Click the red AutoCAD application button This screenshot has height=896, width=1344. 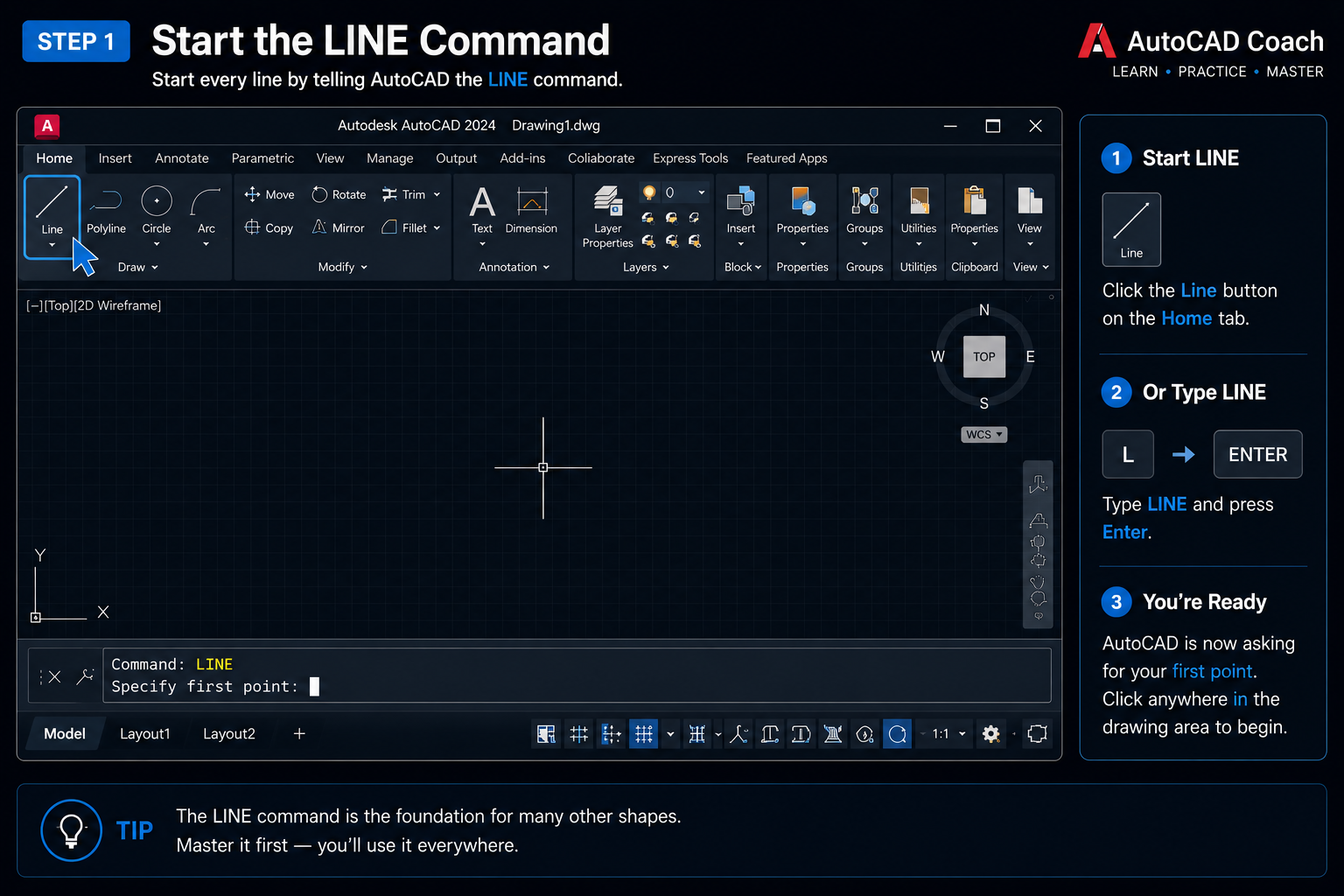coord(46,126)
